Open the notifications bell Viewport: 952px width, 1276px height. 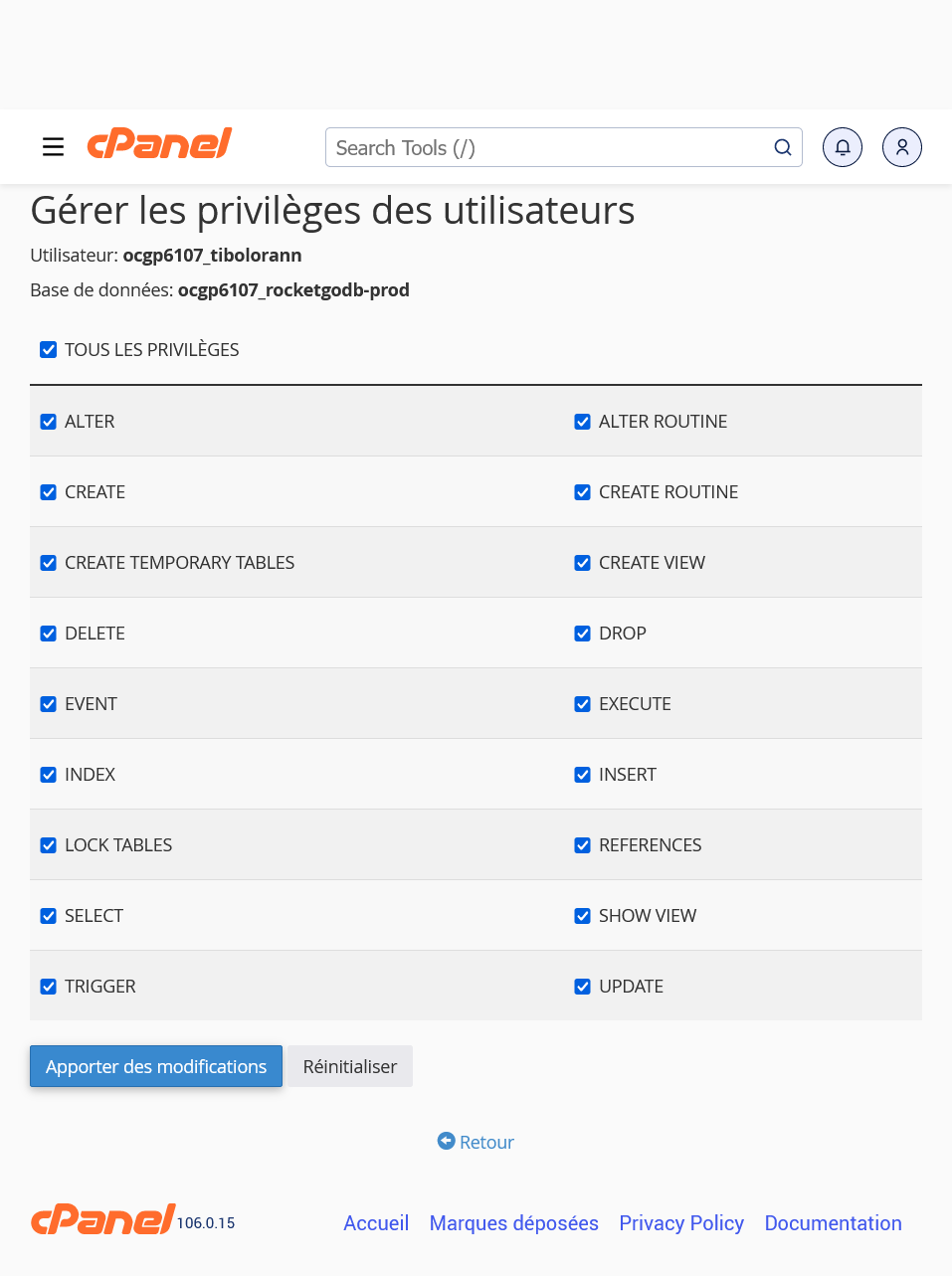coord(843,147)
